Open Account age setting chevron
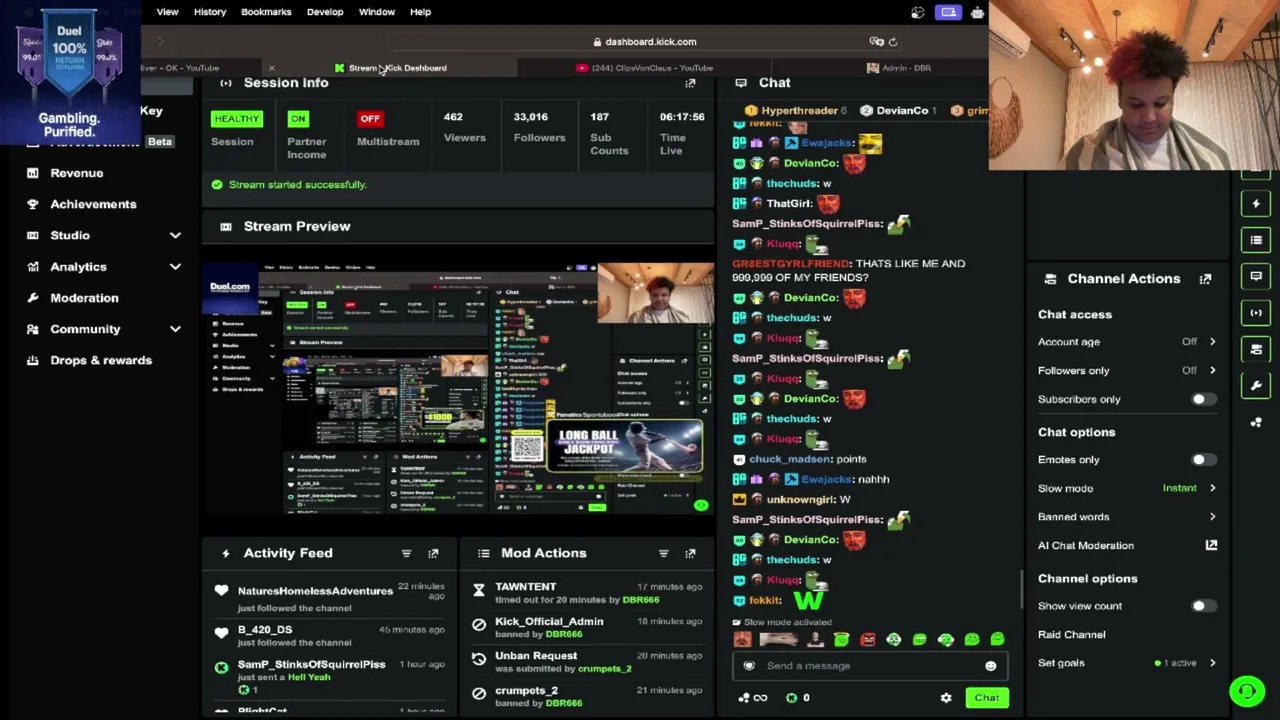This screenshot has width=1280, height=720. coord(1212,342)
